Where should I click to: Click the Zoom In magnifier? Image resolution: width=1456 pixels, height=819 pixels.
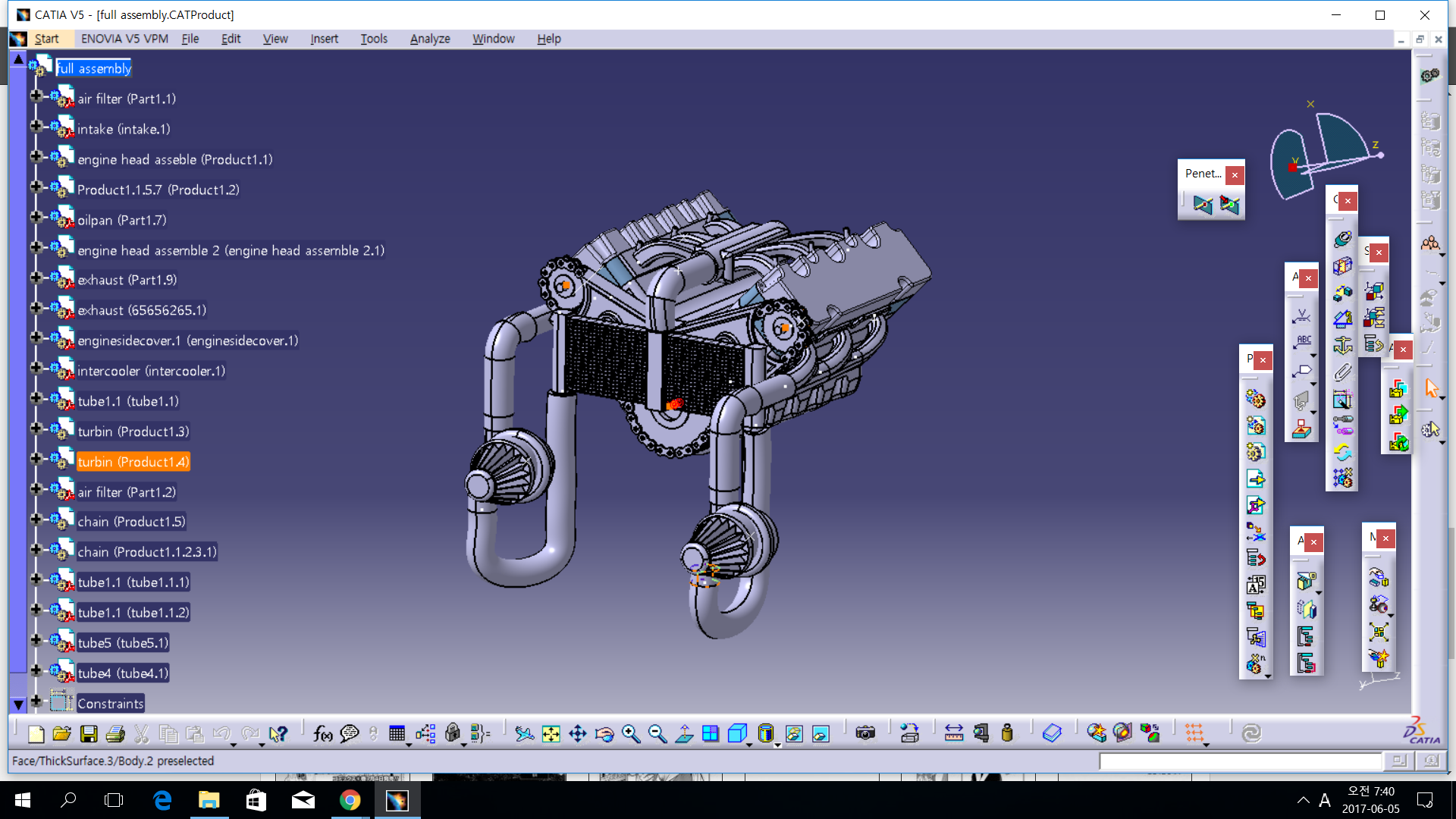[631, 733]
